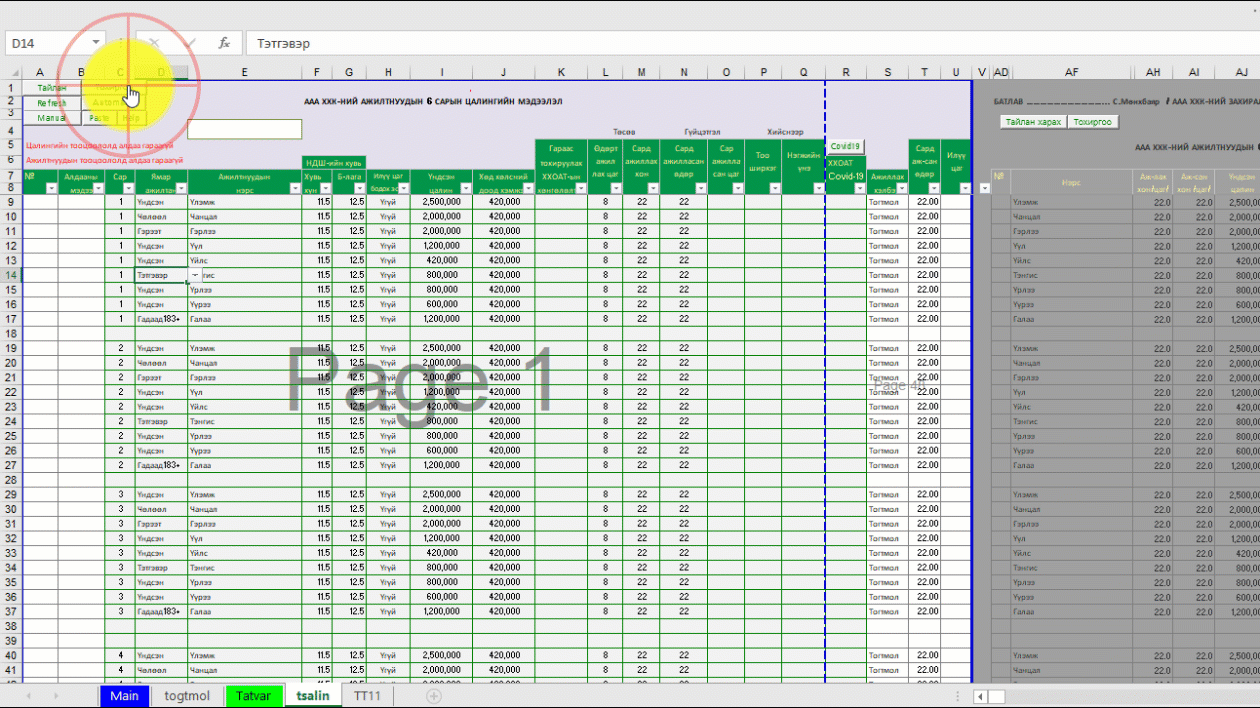The image size is (1260, 708).
Task: Open the Name Box dropdown arrow
Action: [96, 43]
